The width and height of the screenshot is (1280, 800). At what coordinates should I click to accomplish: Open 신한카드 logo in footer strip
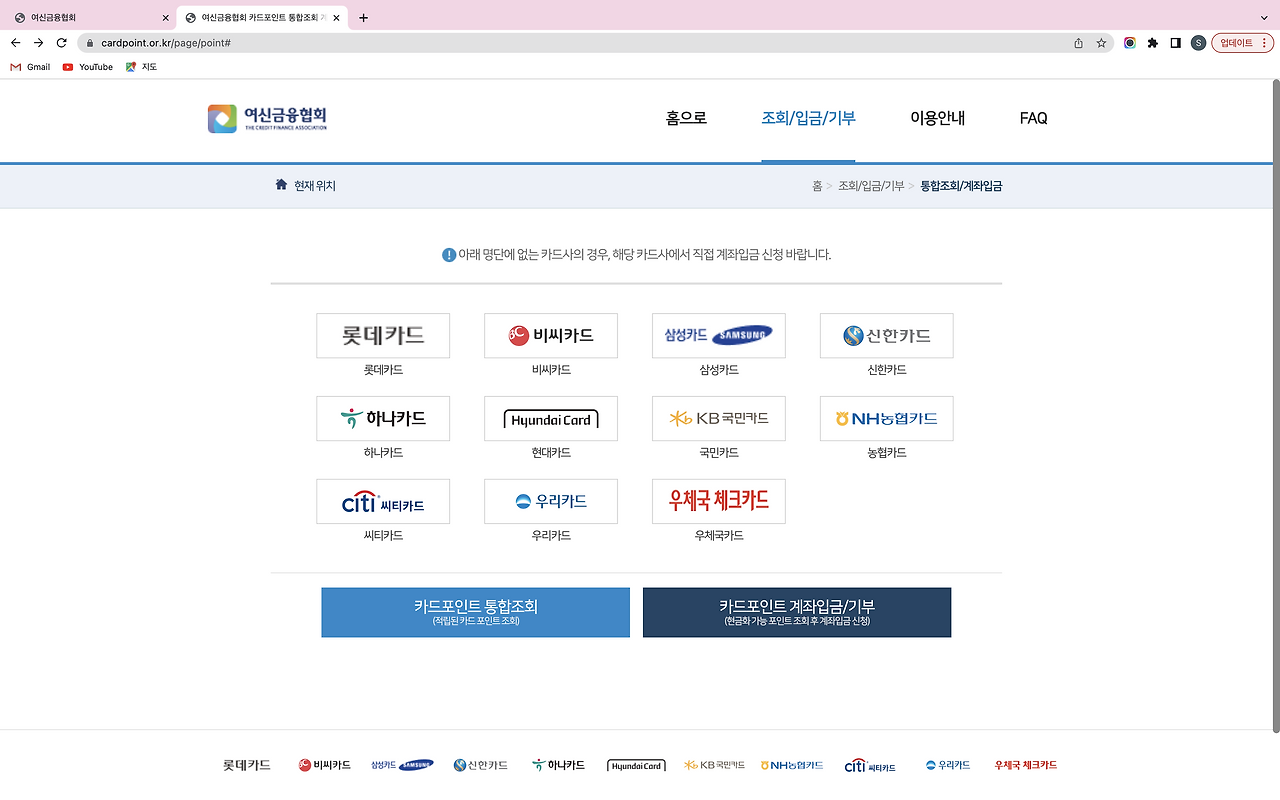481,765
